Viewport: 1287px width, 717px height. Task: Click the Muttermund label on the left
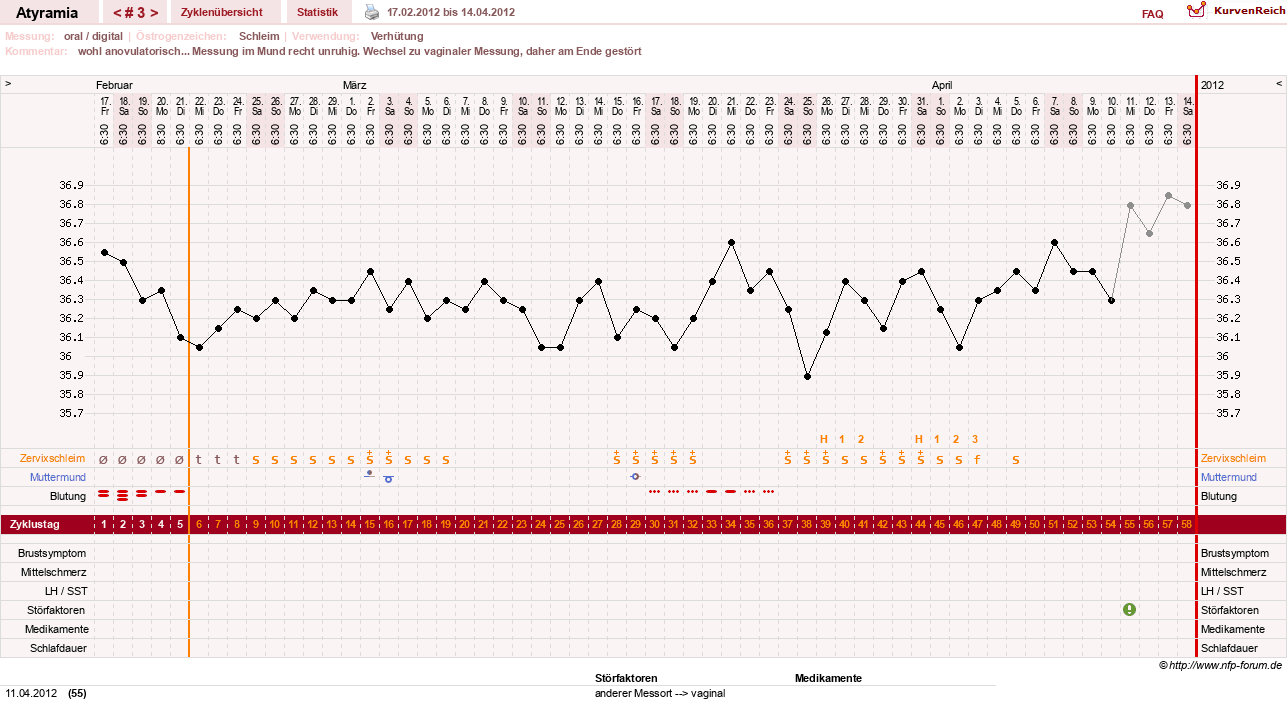click(58, 477)
